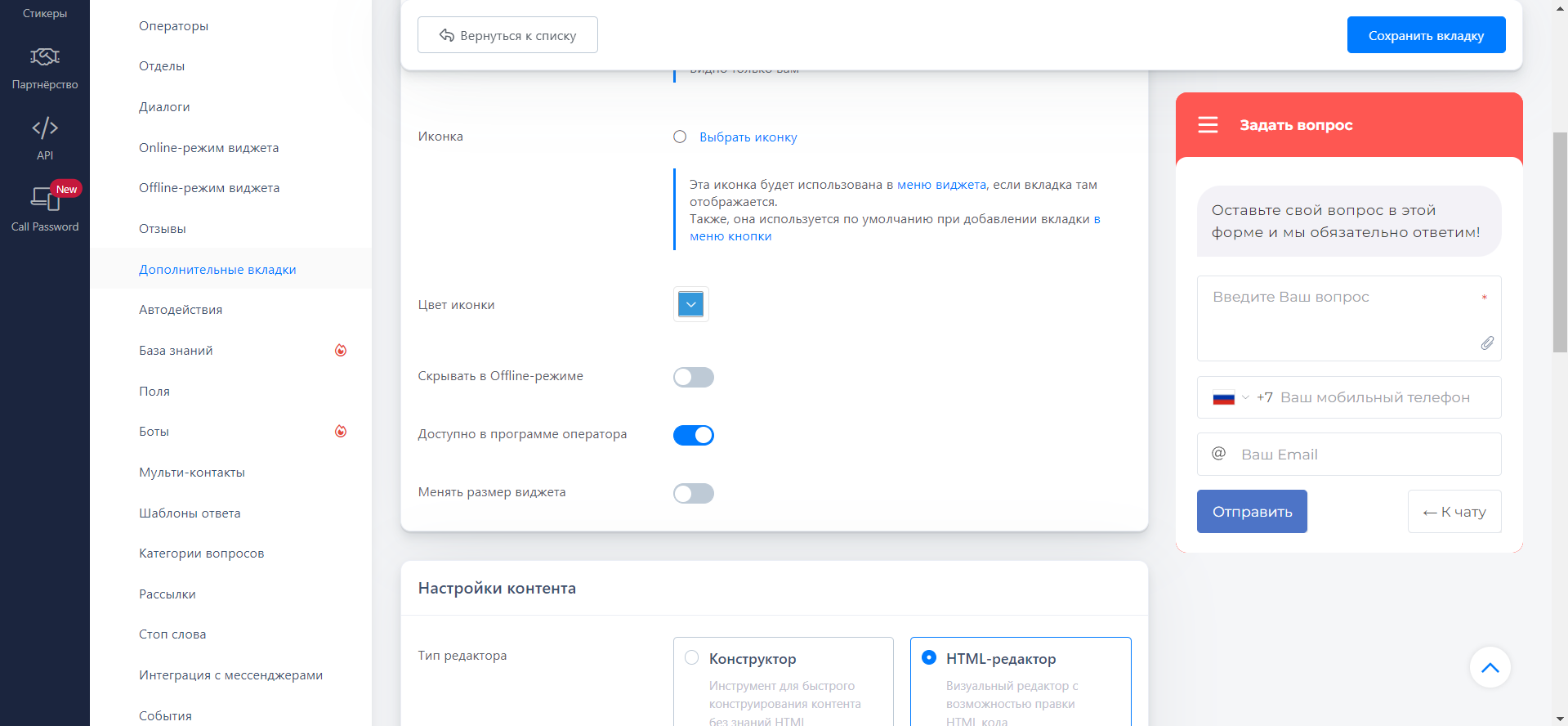The height and width of the screenshot is (726, 1568).
Task: Go to Шаблоны ответа menu item
Action: click(190, 513)
